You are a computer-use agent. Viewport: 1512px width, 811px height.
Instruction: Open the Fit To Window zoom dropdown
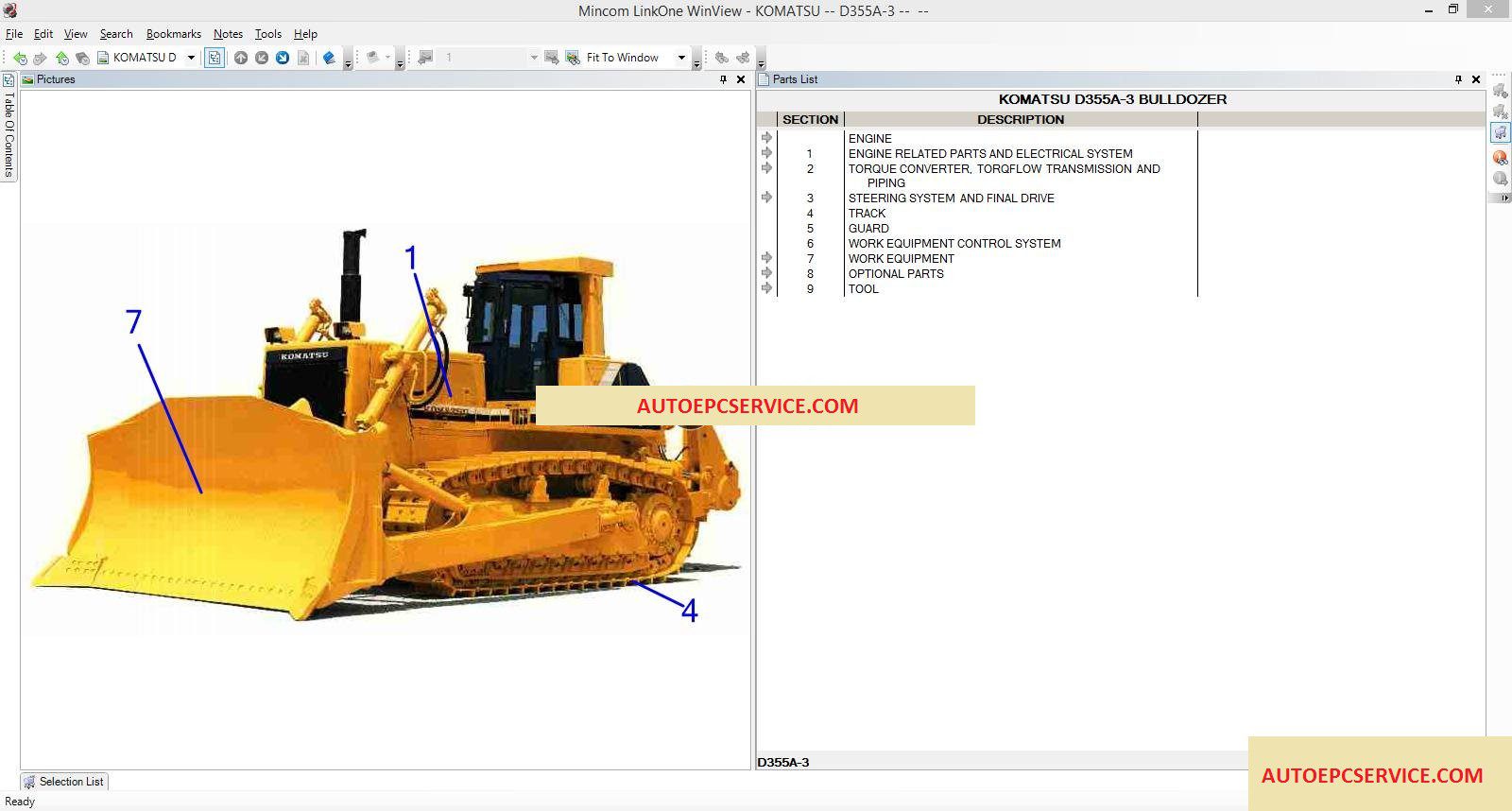(x=681, y=58)
